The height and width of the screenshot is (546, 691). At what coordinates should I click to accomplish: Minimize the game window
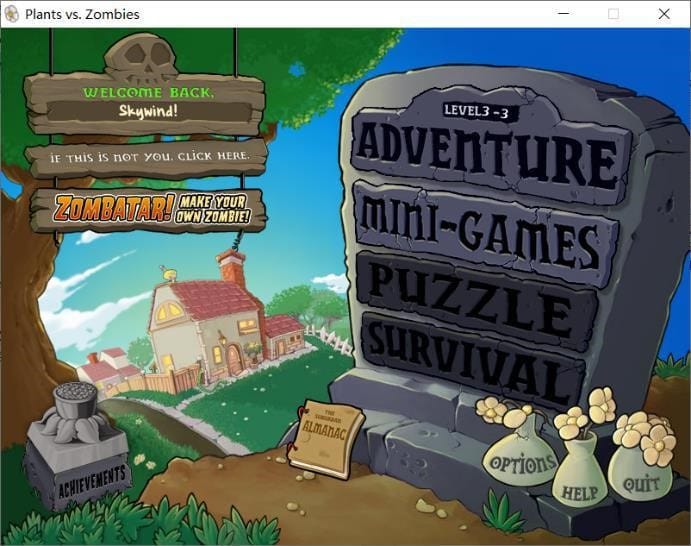[563, 14]
